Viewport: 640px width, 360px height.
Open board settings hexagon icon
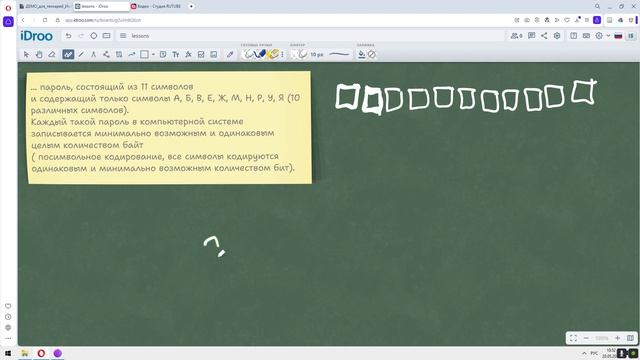coord(557,36)
